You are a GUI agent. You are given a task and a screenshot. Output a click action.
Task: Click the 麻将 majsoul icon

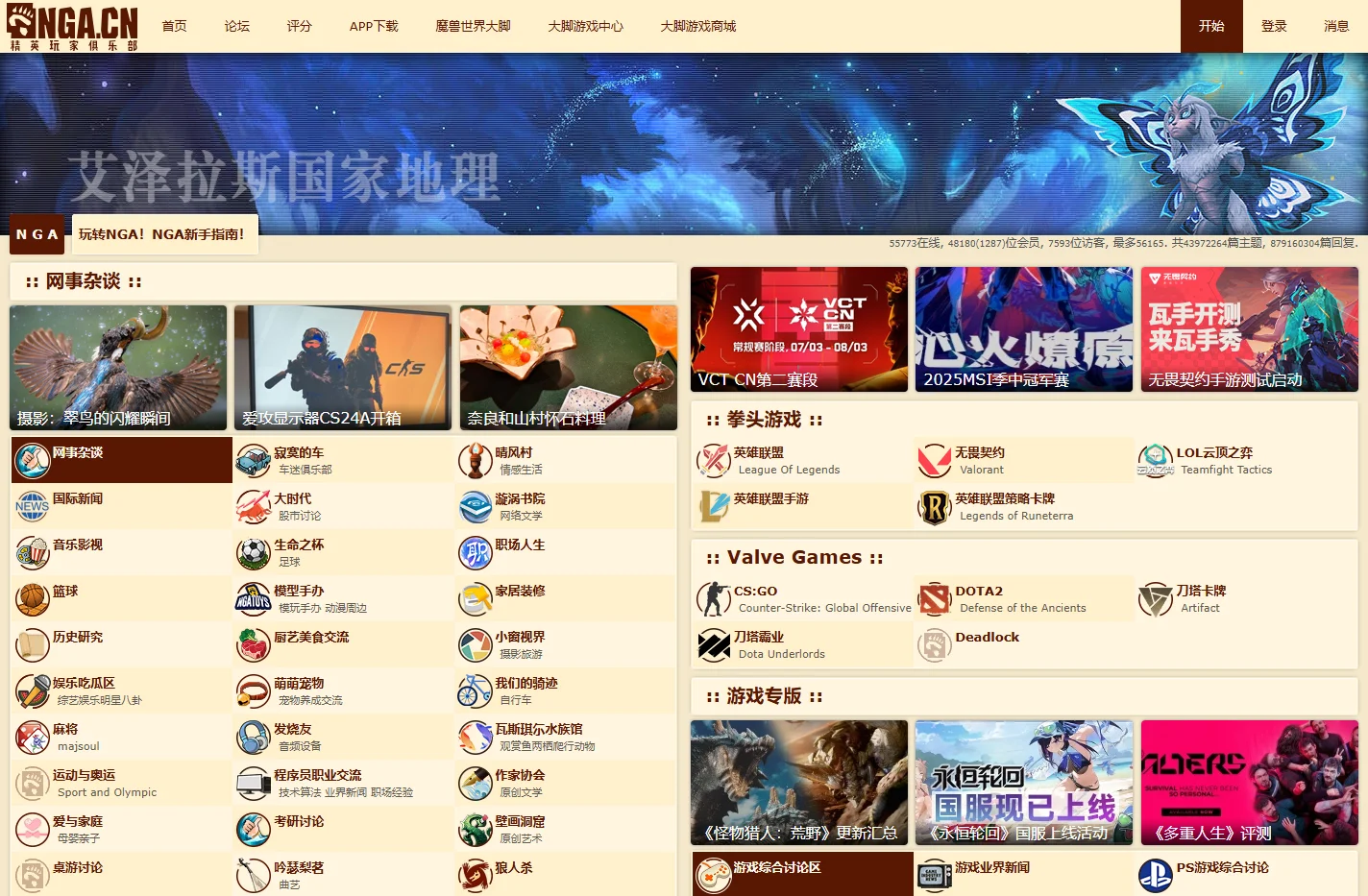tap(32, 737)
